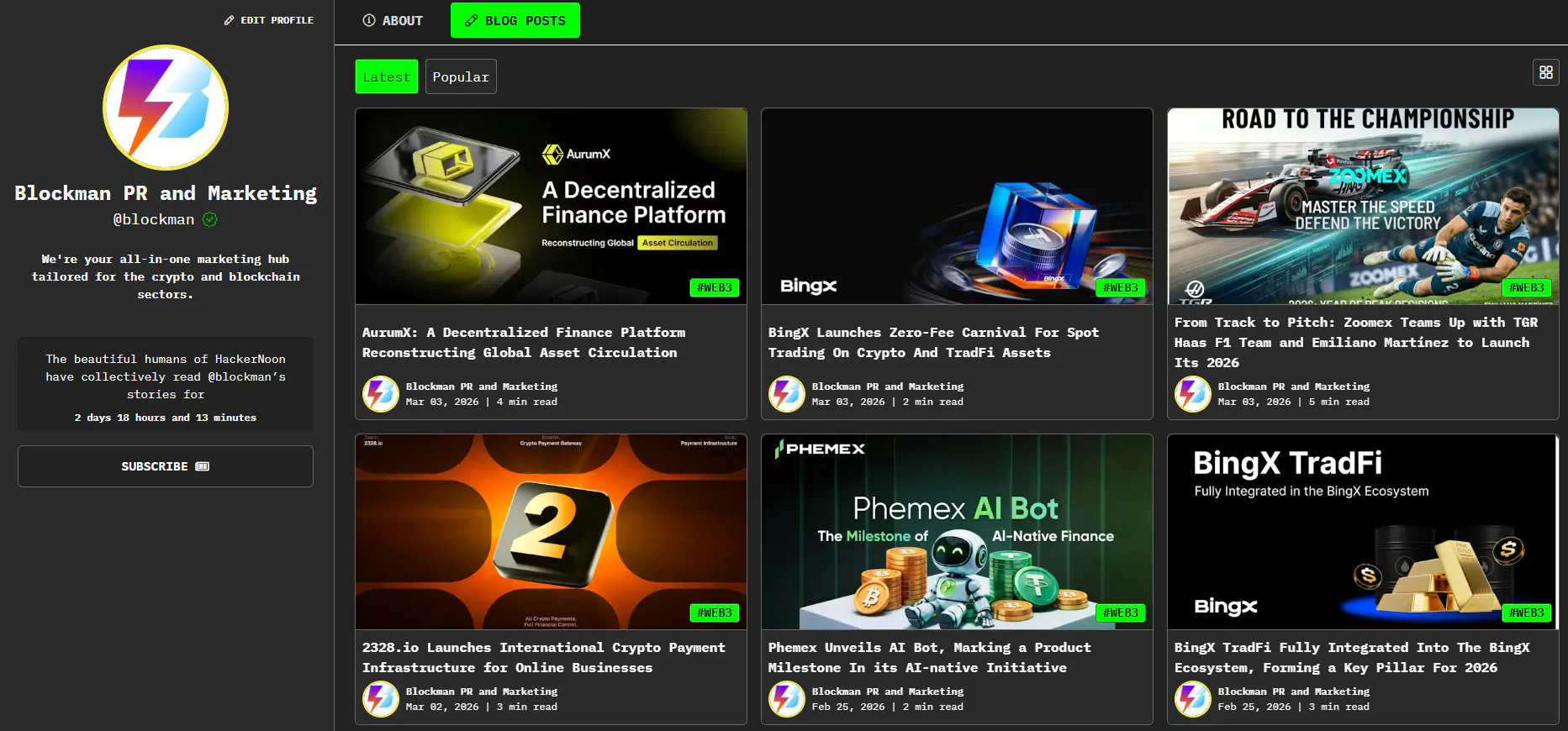Click the Blockman author name under Zoomex article
The height and width of the screenshot is (731, 1568).
(x=1294, y=387)
